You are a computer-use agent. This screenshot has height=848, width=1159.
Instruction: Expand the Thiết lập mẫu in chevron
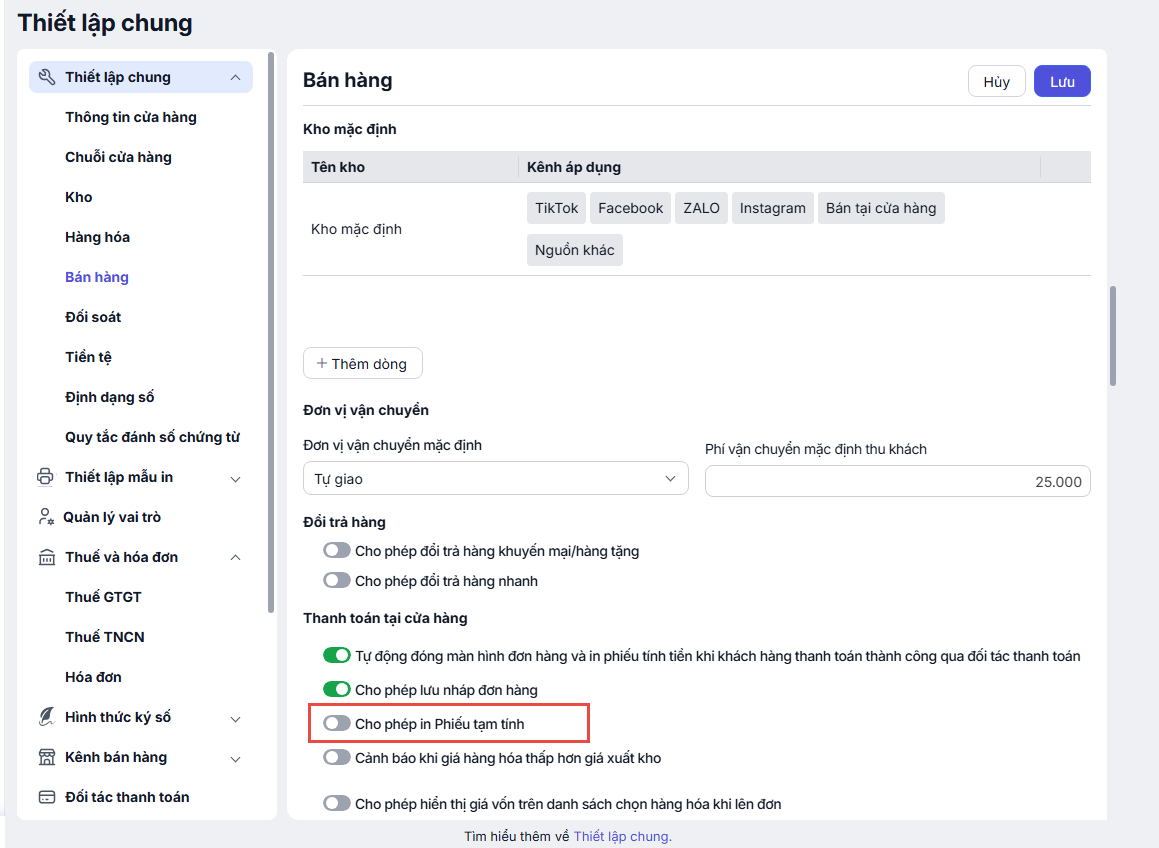pyautogui.click(x=235, y=478)
